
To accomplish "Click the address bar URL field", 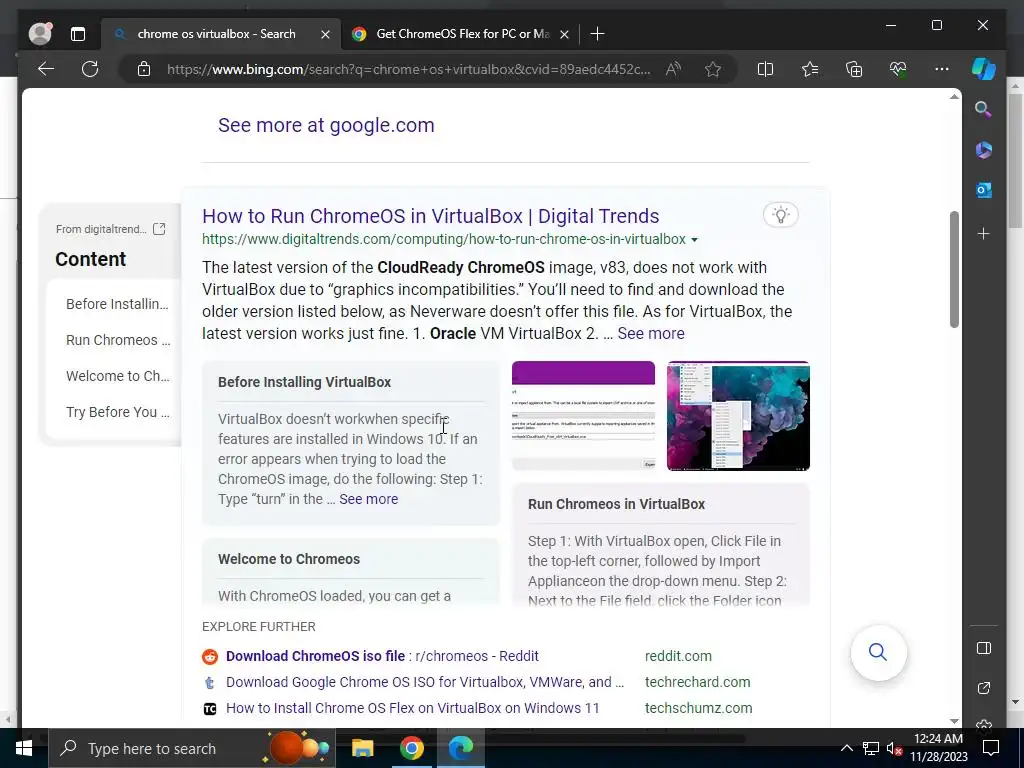I will tap(408, 69).
